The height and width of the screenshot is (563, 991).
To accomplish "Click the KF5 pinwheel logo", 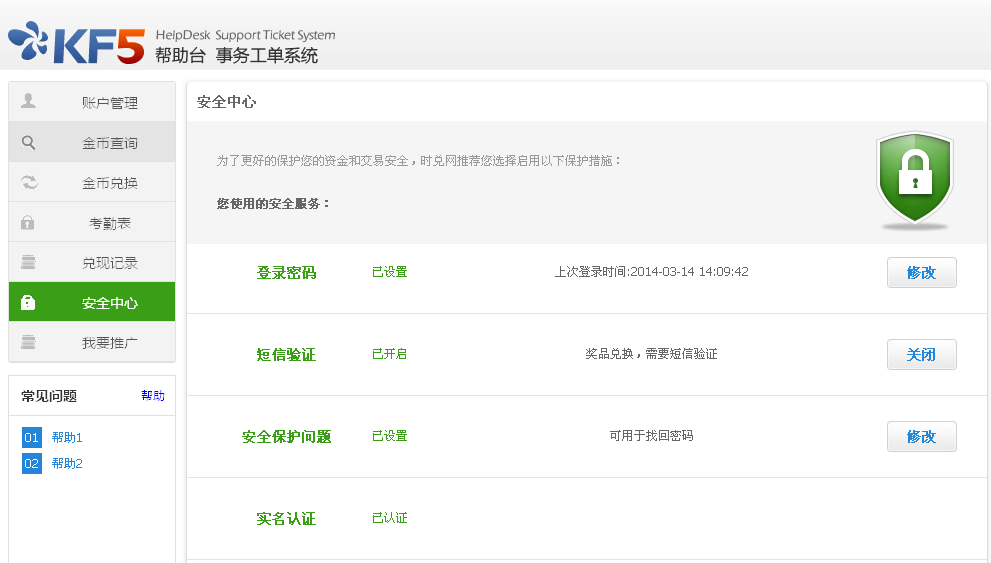I will coord(28,41).
